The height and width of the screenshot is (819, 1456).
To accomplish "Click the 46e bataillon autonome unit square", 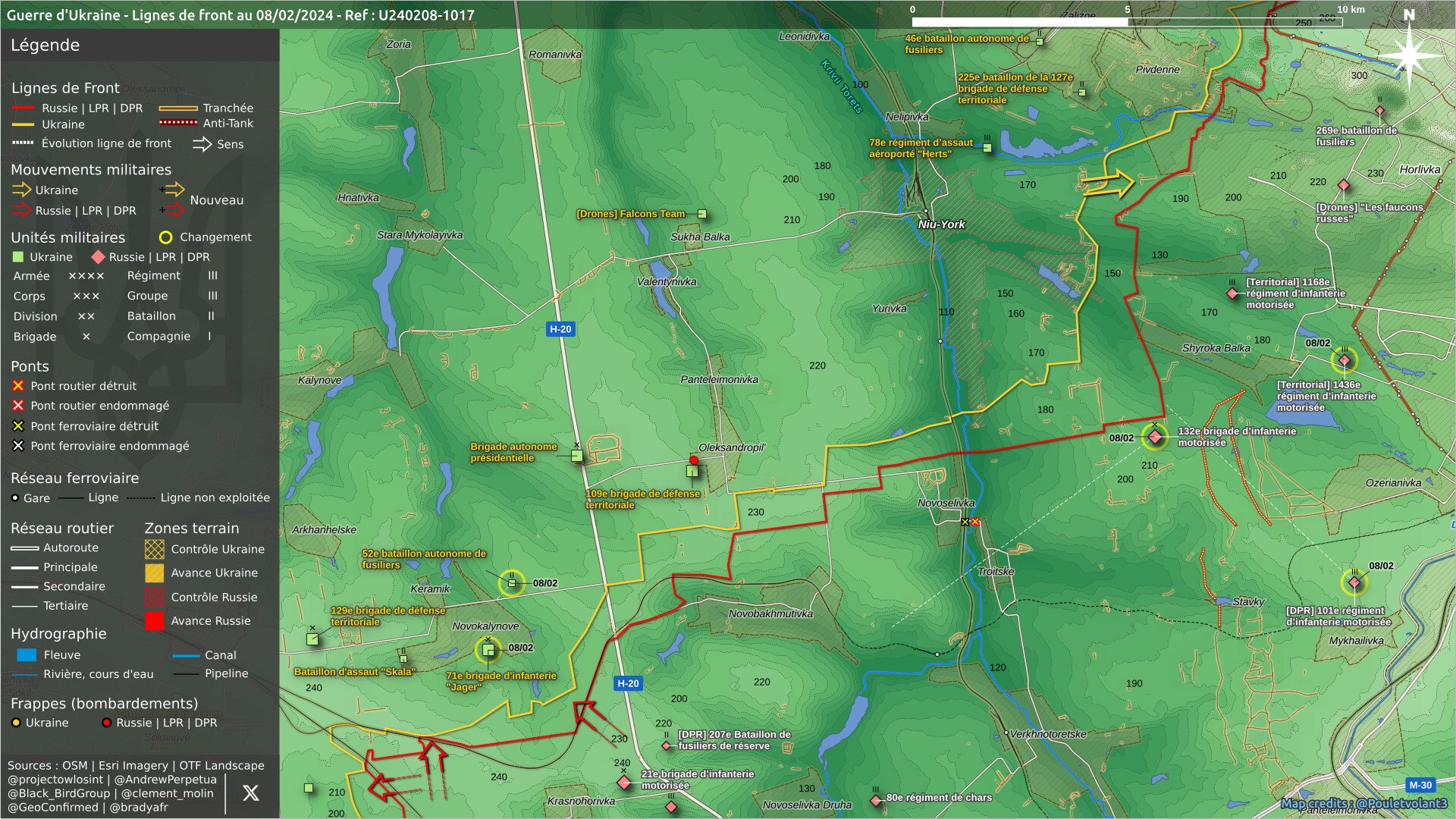I will 1040,41.
